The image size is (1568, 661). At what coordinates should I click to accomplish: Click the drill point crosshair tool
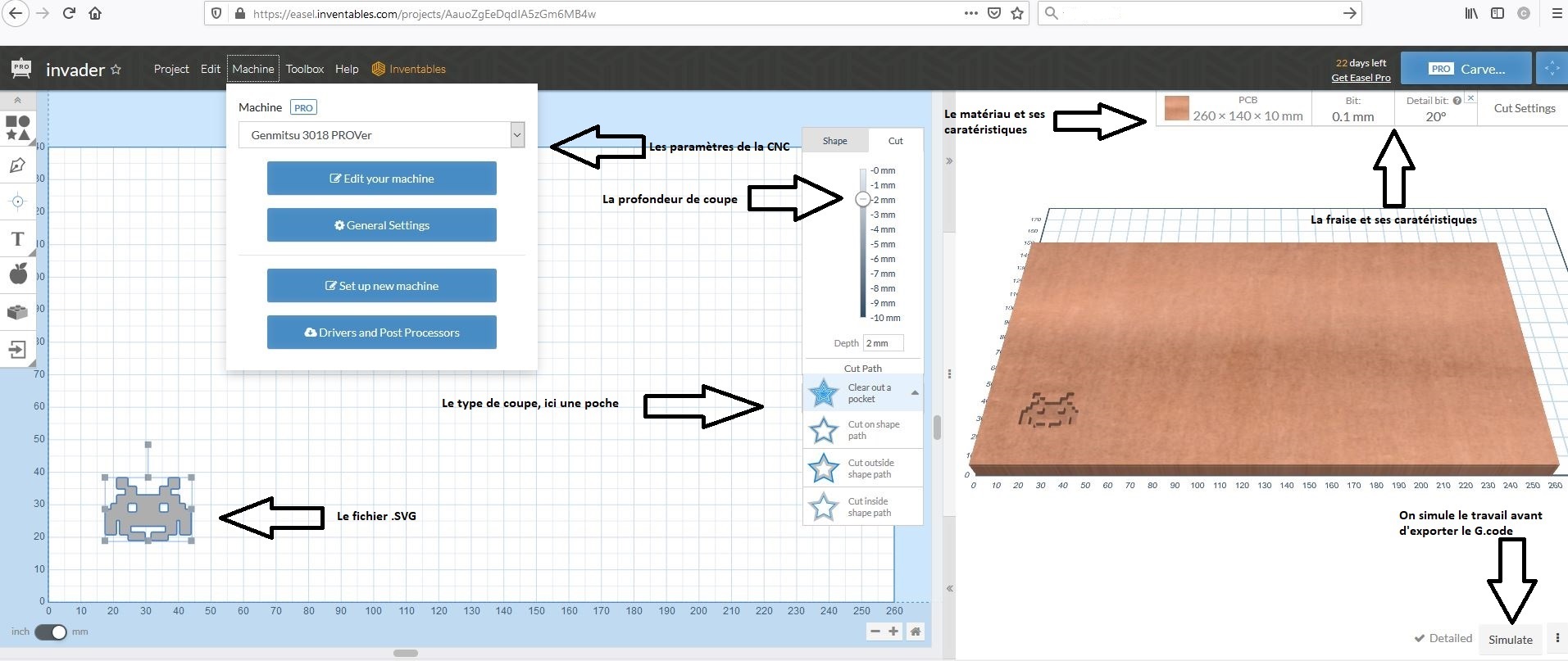(x=17, y=201)
